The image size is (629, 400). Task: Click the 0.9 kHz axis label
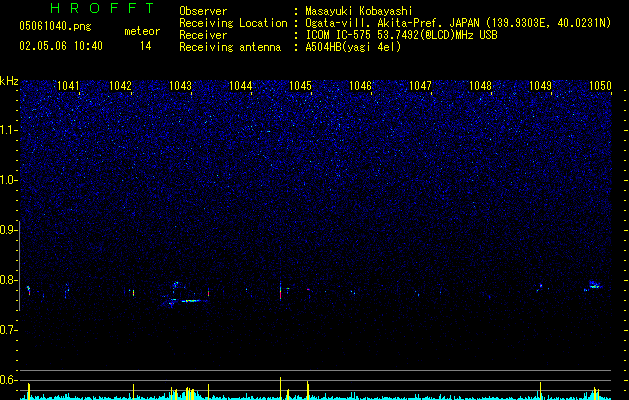(8, 230)
